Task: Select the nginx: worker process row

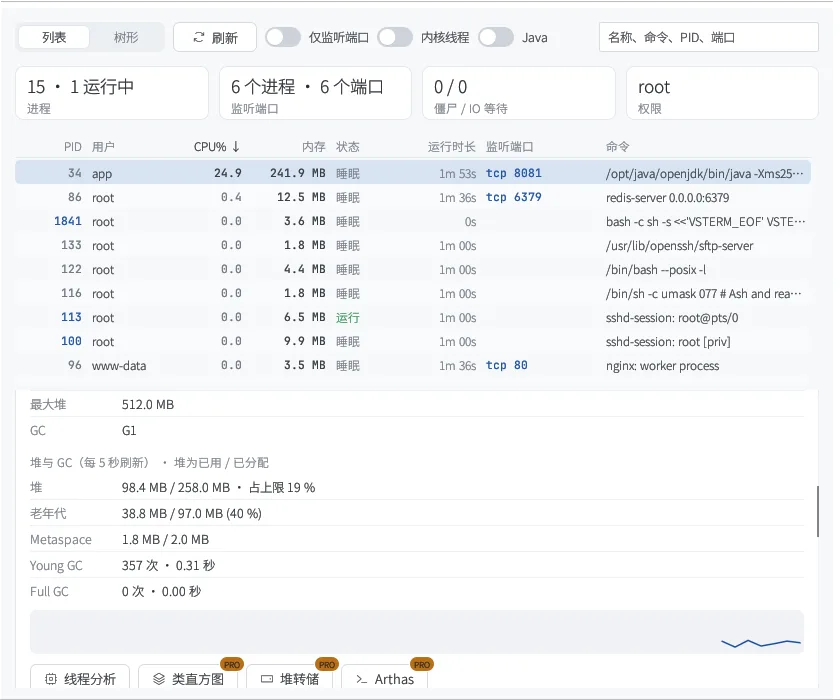Action: (412, 365)
